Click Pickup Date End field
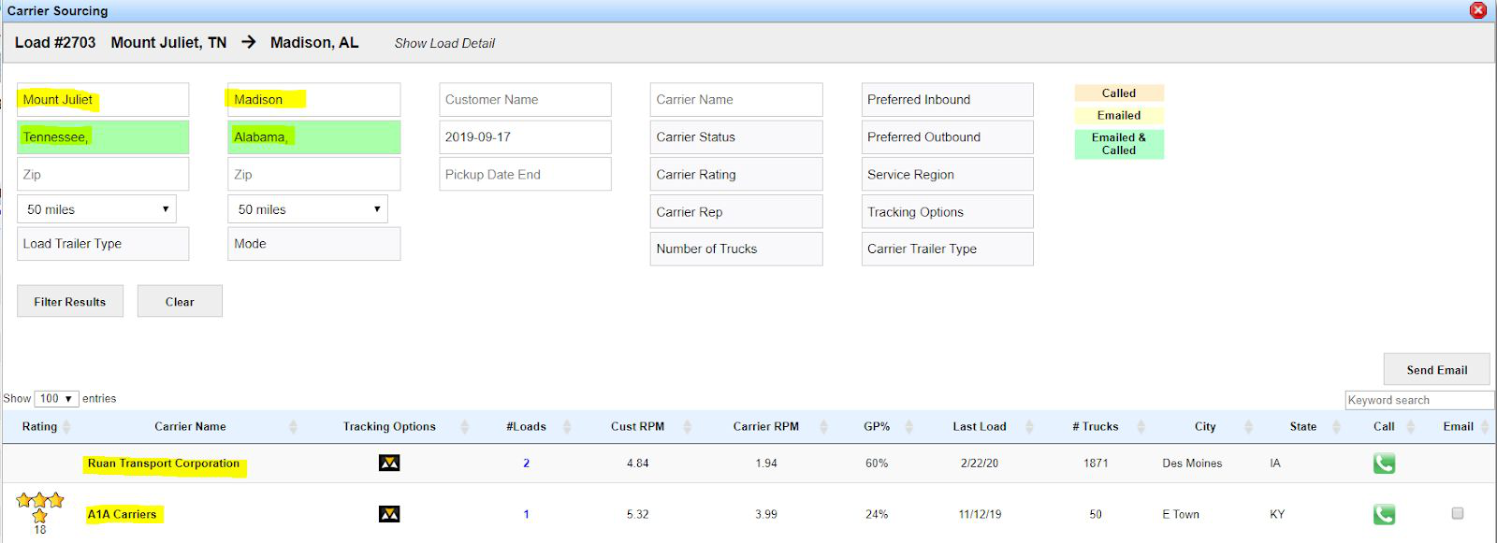 pos(525,174)
